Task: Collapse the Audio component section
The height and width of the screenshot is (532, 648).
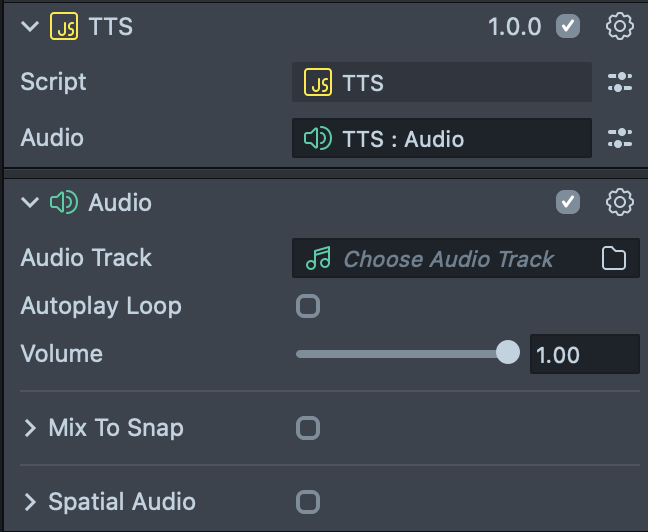Action: 29,203
